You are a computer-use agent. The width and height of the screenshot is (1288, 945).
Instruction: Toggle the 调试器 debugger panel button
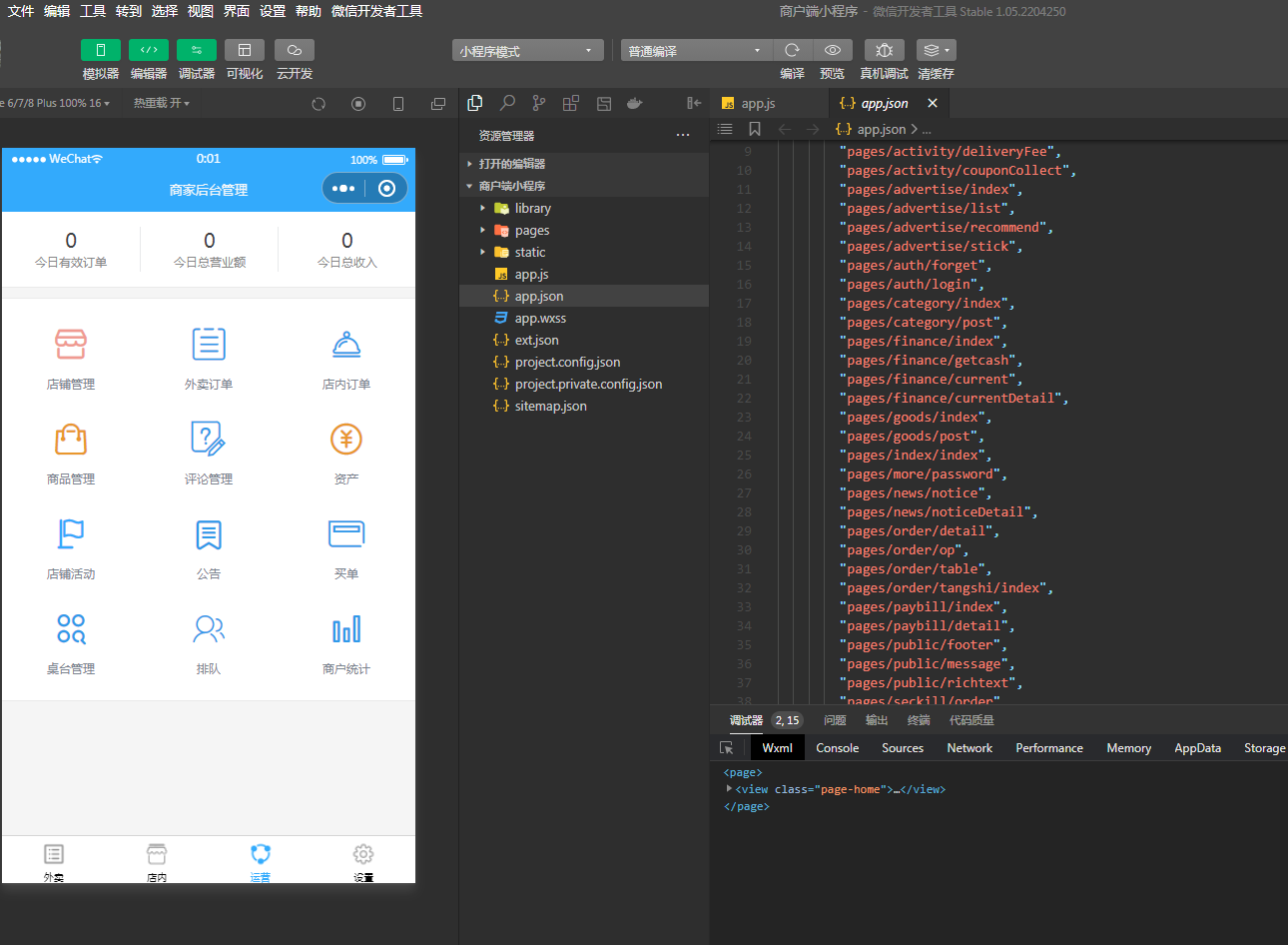pos(197,50)
